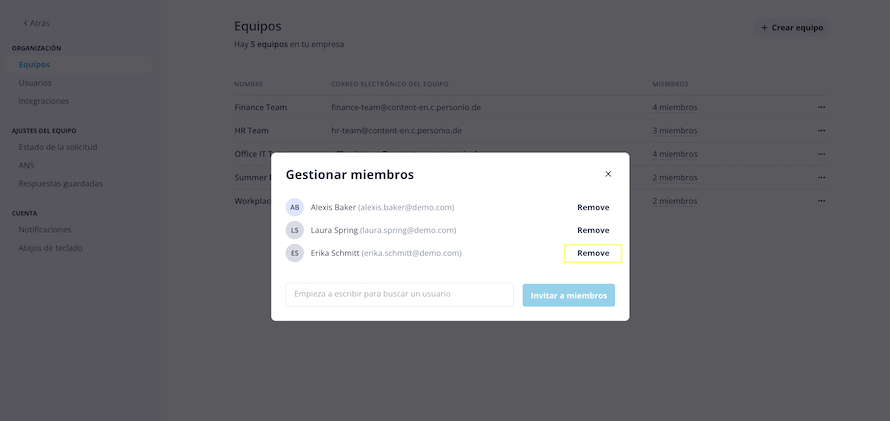Remove Alexis Baker from the team
Viewport: 890px width, 421px height.
[x=593, y=208]
